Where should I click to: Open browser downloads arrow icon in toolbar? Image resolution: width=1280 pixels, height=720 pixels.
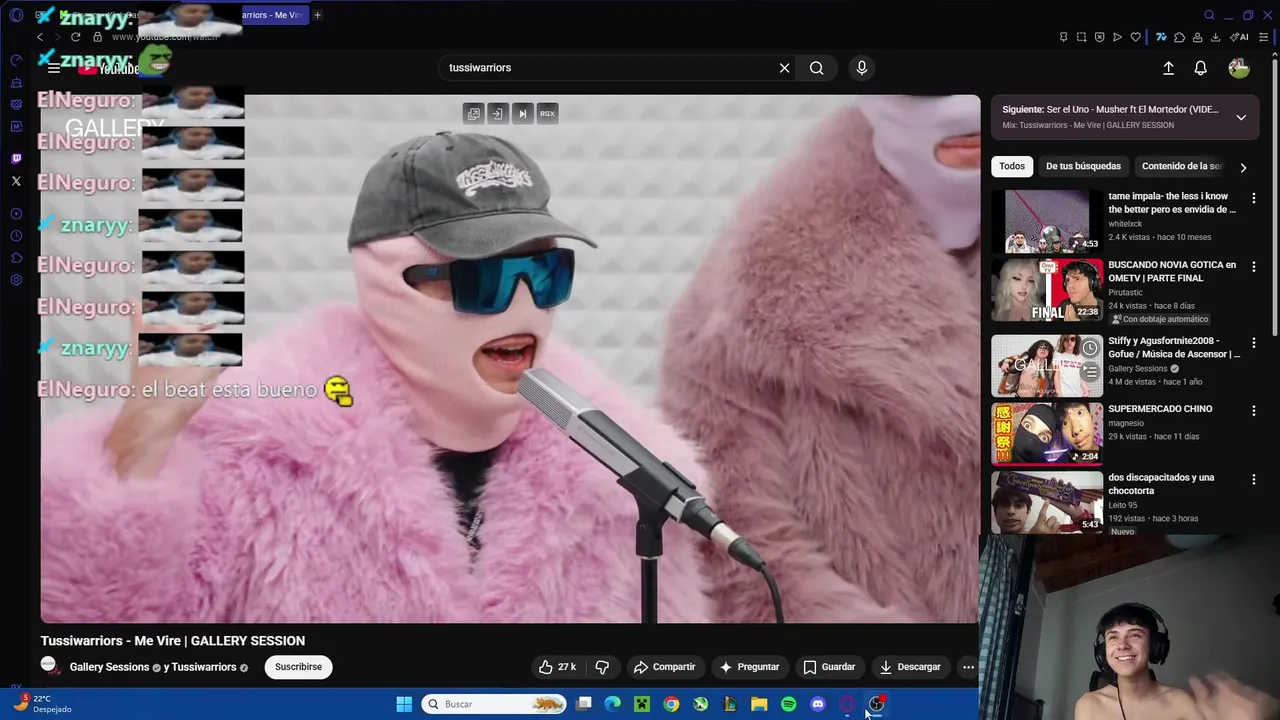[x=1215, y=37]
